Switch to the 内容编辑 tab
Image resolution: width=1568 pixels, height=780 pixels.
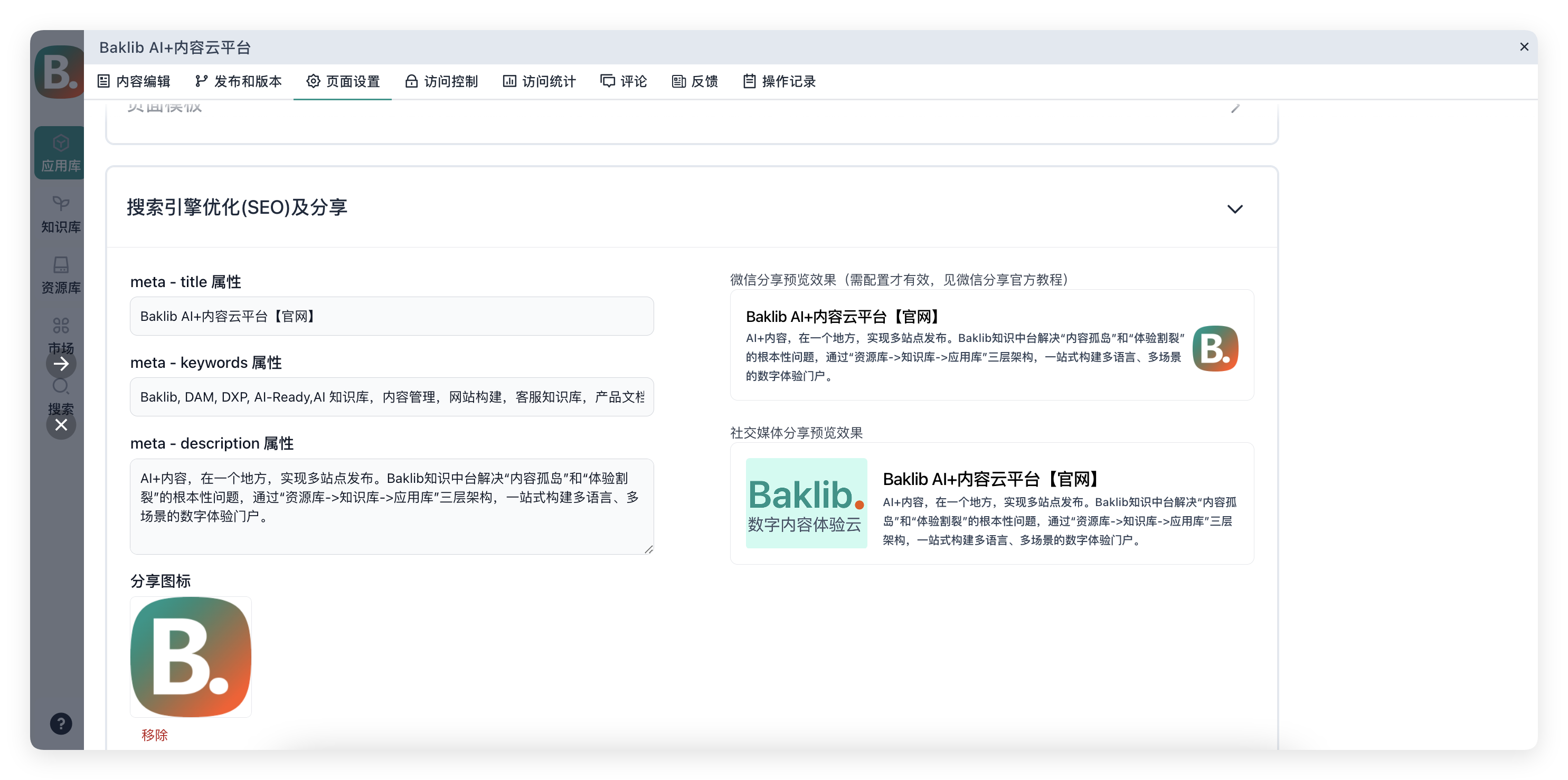coord(134,81)
